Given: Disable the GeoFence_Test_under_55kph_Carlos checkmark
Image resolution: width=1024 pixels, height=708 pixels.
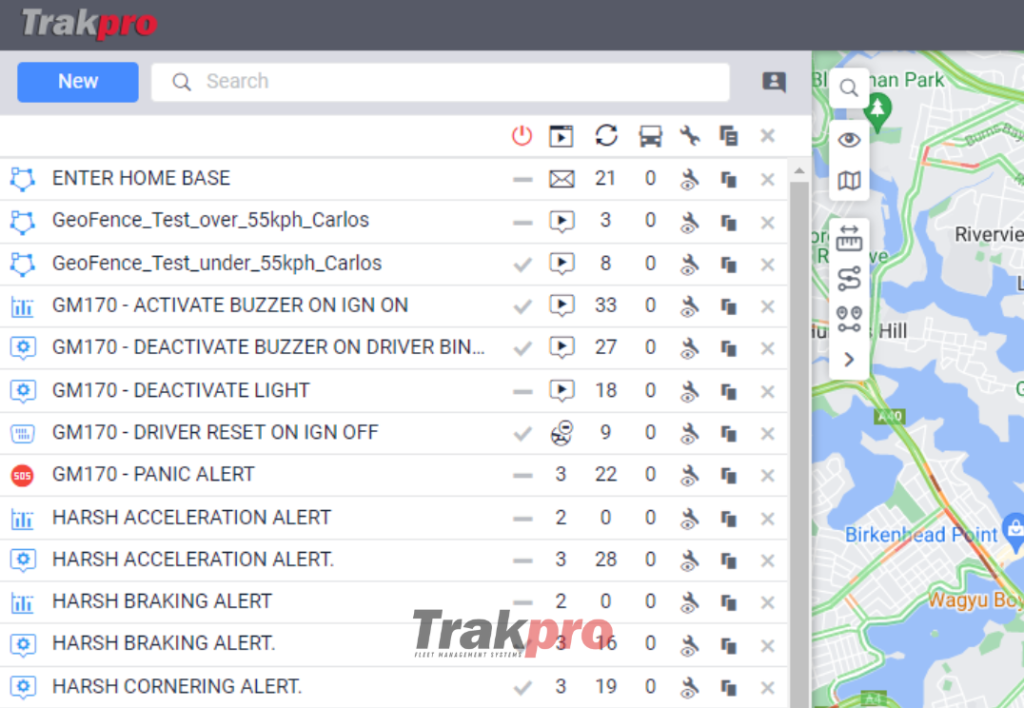Looking at the screenshot, I should point(521,264).
